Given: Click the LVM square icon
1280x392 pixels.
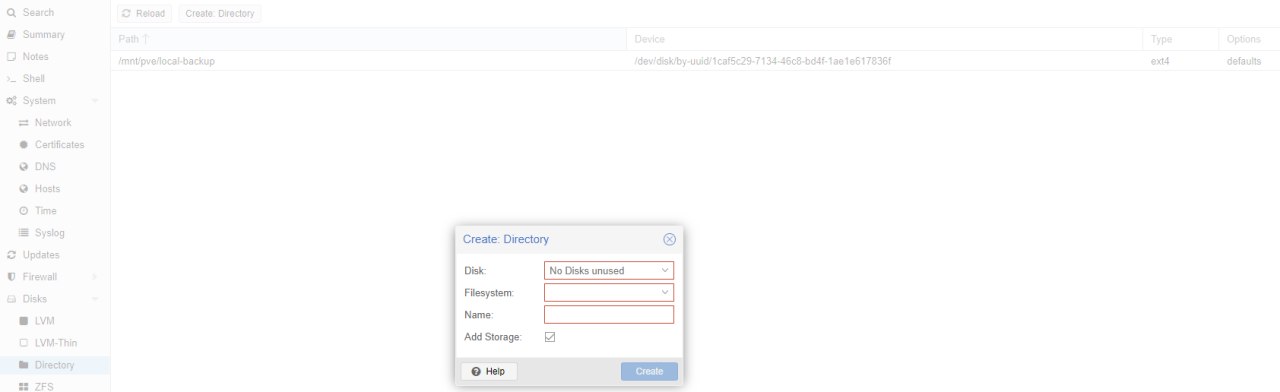Looking at the screenshot, I should (x=24, y=321).
